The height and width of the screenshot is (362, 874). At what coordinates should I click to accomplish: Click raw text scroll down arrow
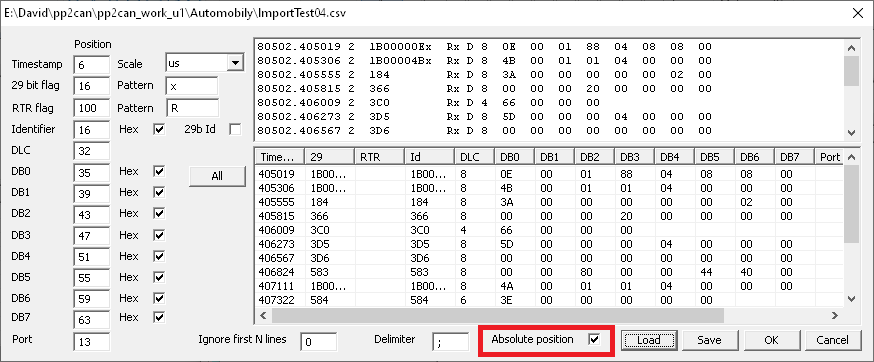click(851, 133)
